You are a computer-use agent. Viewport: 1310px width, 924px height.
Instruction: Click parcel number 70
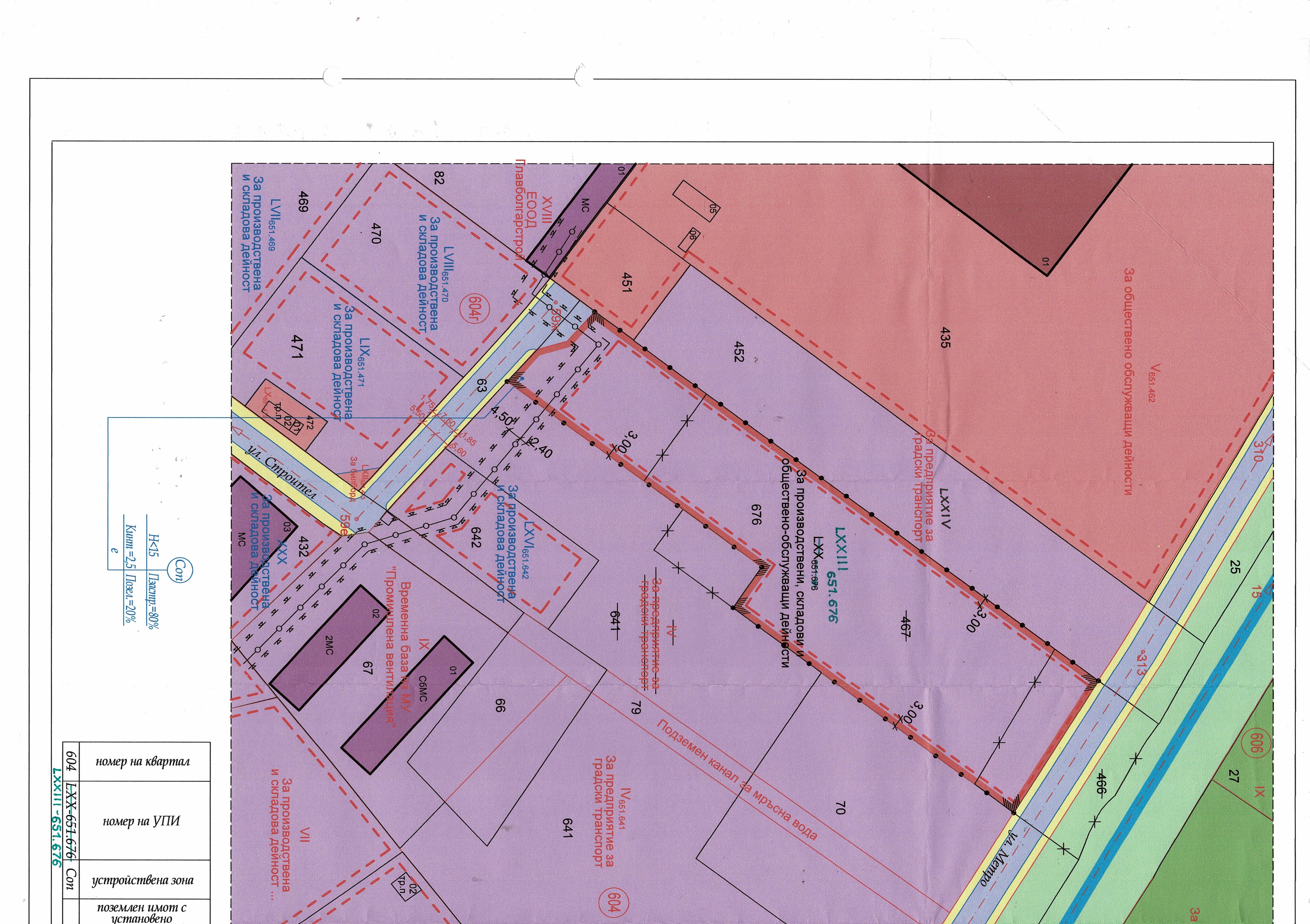(840, 807)
